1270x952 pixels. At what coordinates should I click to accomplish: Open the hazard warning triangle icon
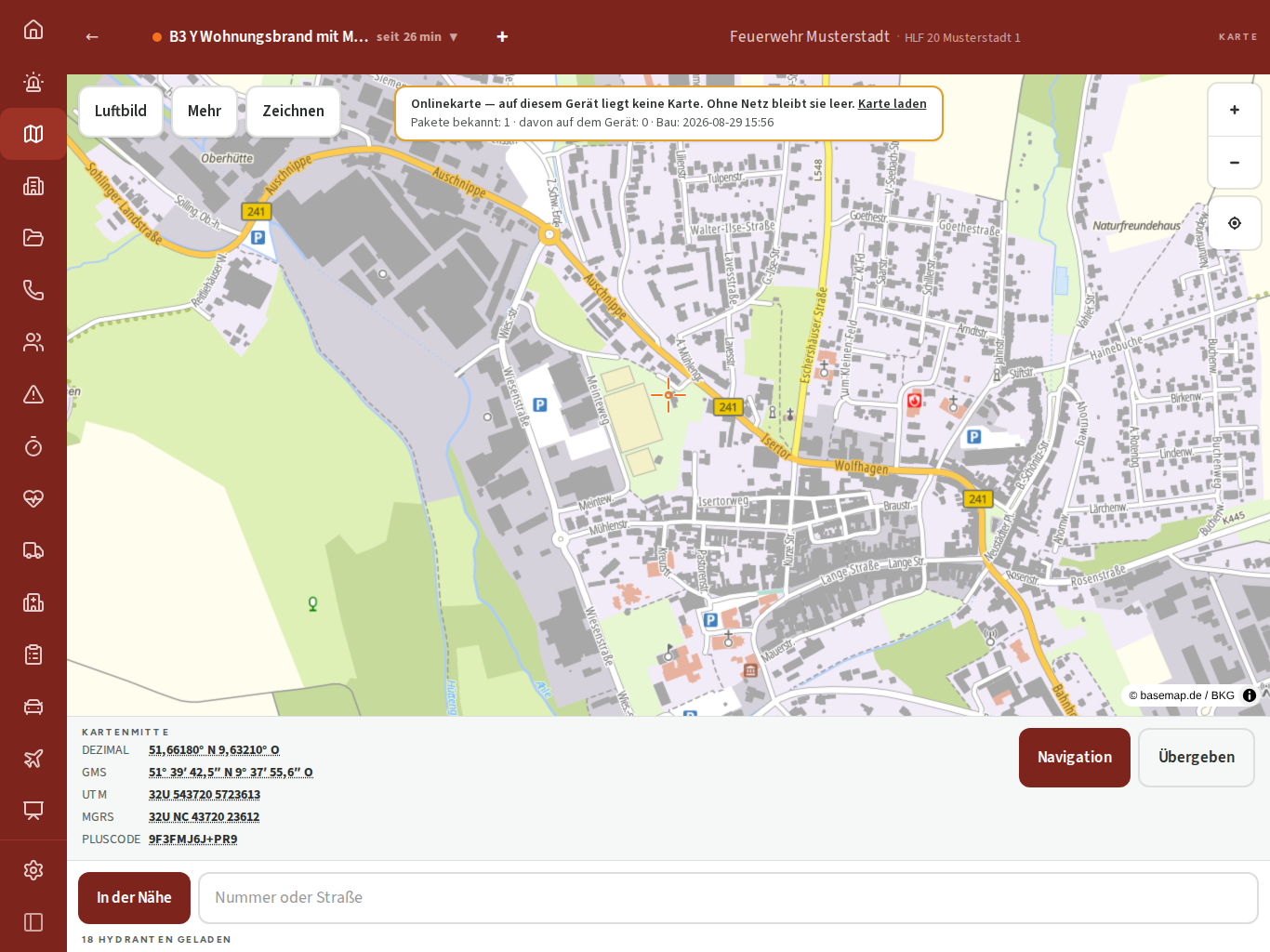33,394
